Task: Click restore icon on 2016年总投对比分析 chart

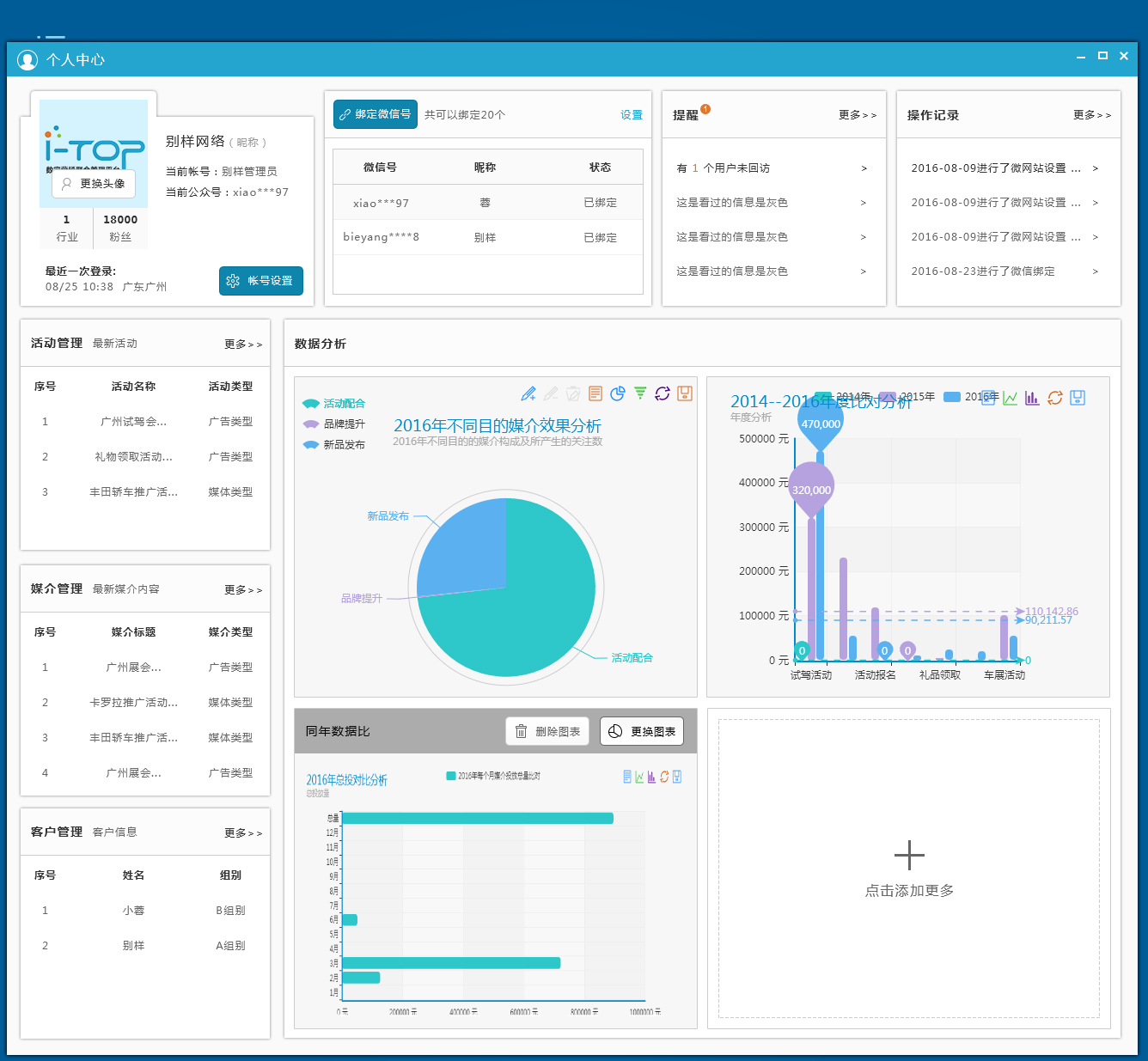Action: pyautogui.click(x=664, y=777)
